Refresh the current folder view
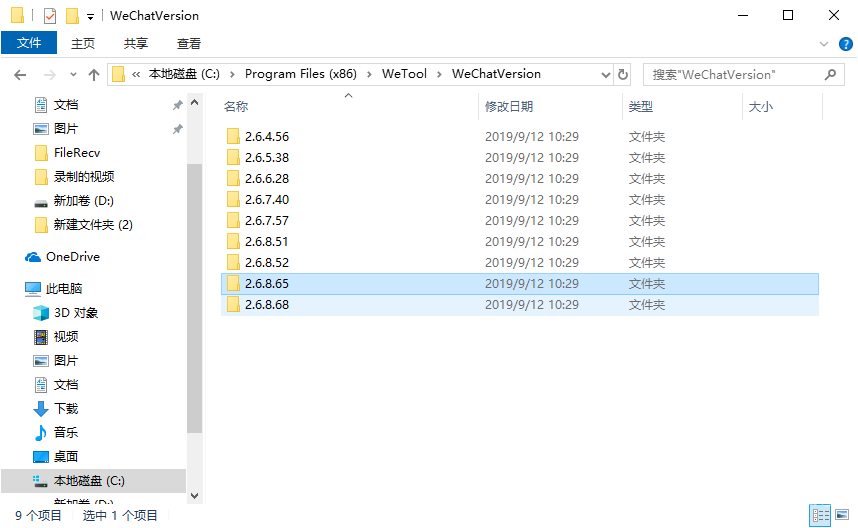858x528 pixels. [x=623, y=74]
